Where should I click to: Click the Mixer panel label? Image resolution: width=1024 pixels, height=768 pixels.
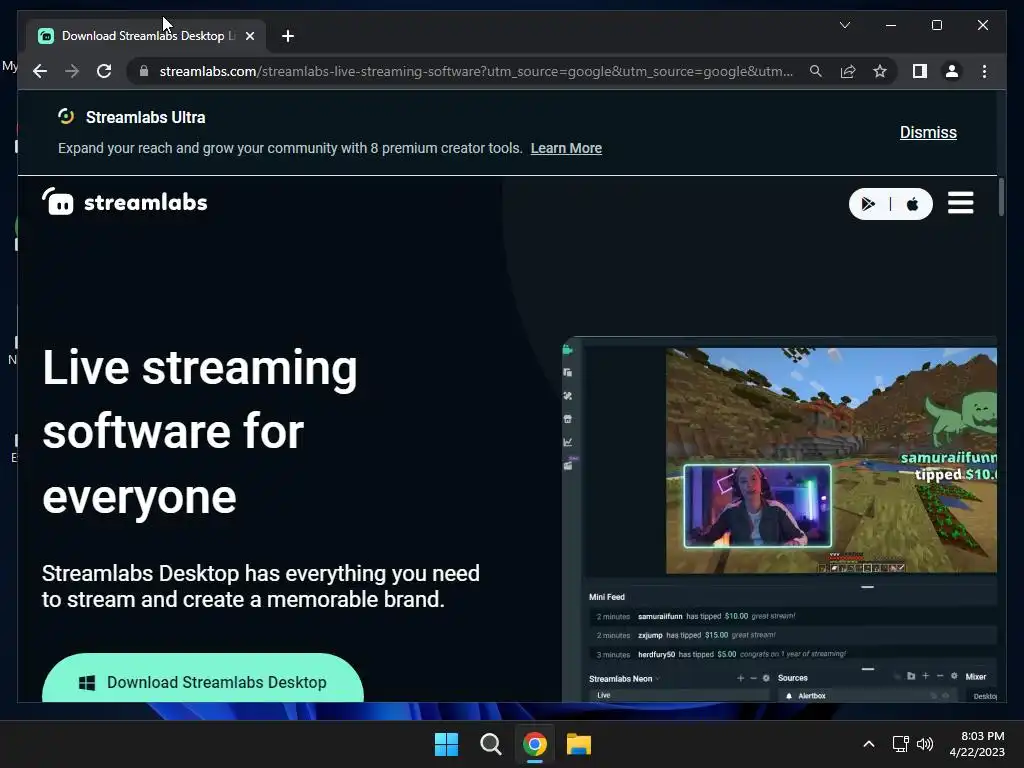pos(976,677)
